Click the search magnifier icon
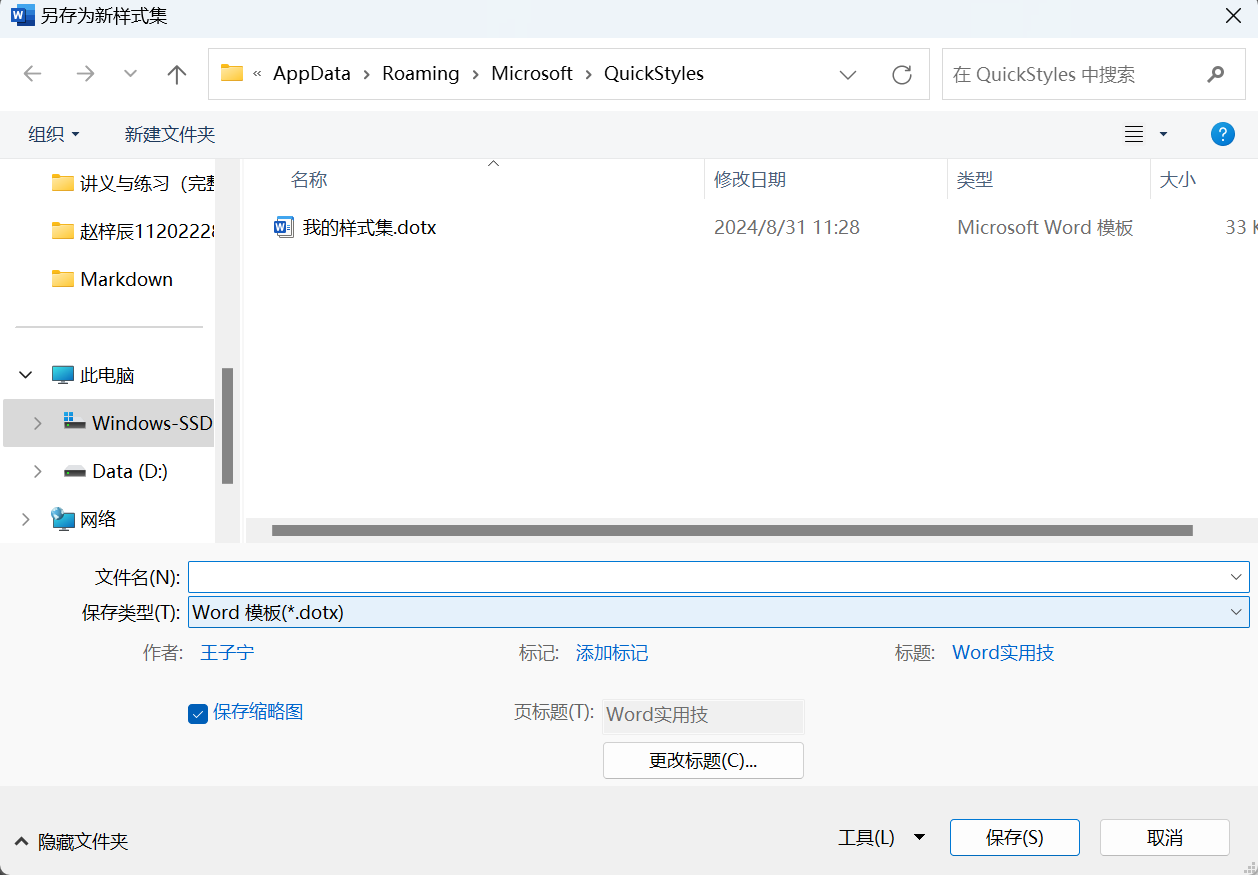 point(1216,74)
